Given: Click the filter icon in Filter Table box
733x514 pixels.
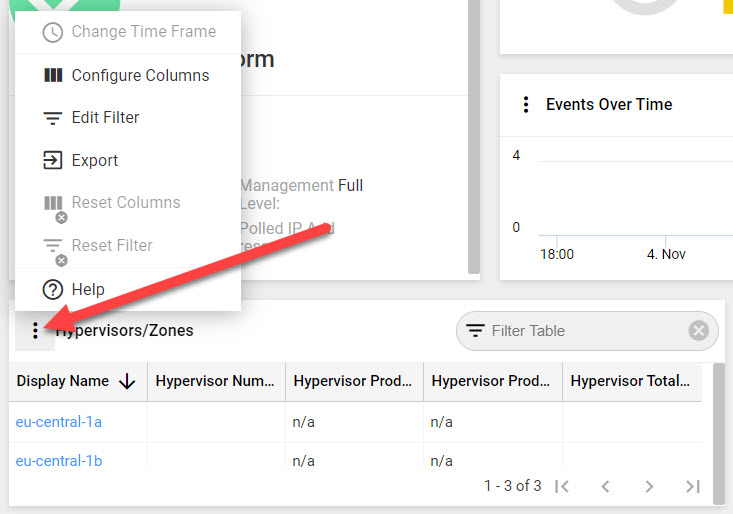Looking at the screenshot, I should [475, 331].
